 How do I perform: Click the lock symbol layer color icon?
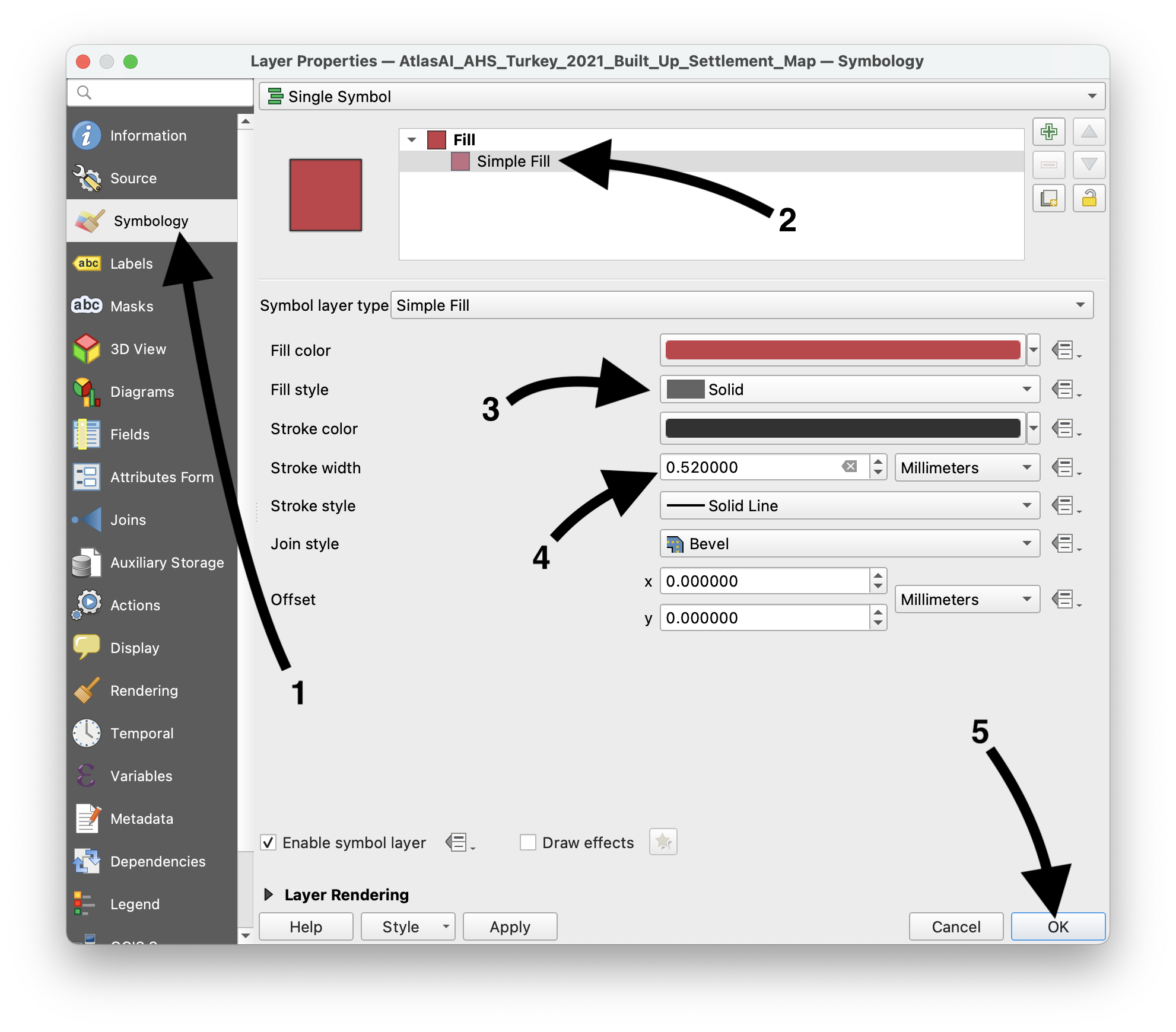[x=1089, y=198]
